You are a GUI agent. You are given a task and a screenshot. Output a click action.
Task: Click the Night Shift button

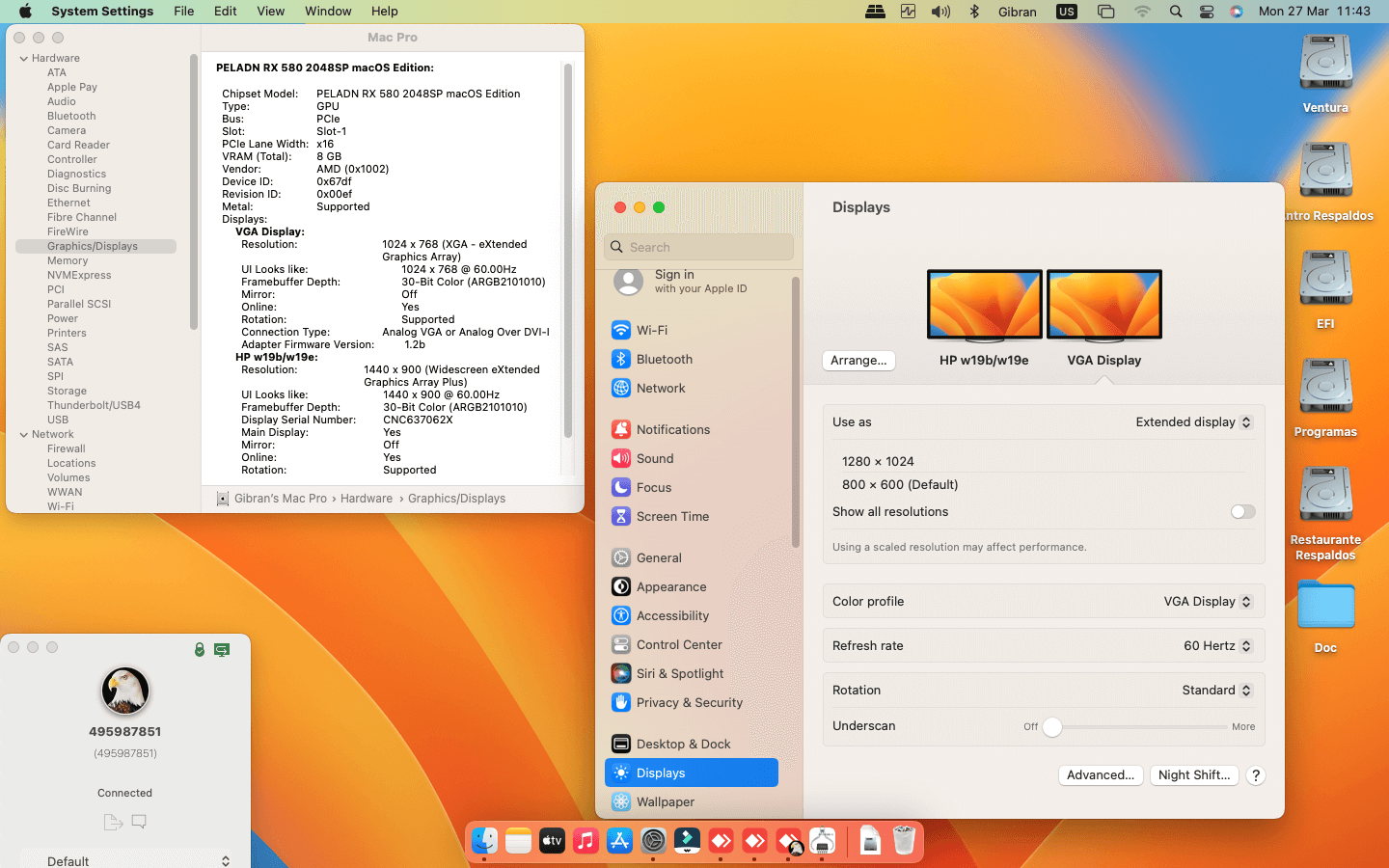pos(1193,775)
